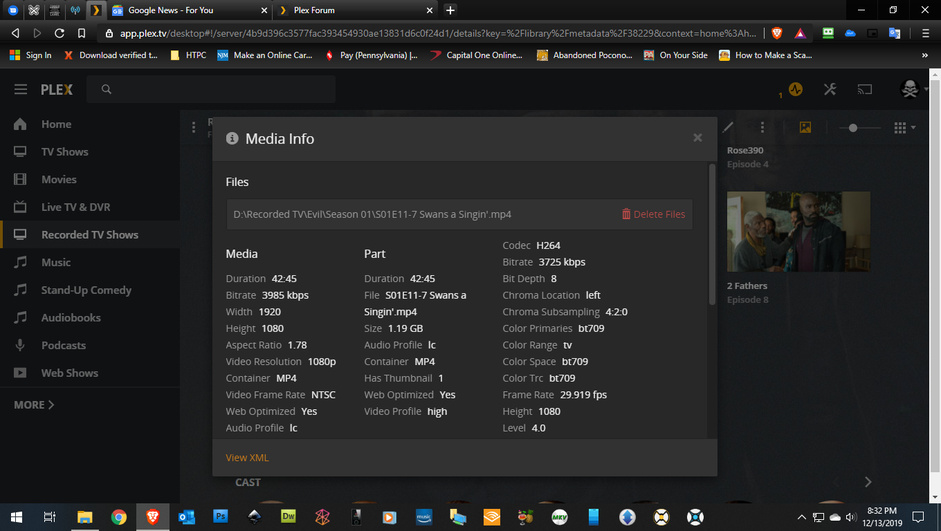This screenshot has height=531, width=941.
Task: Click the bookmark page icon
Action: 82,33
